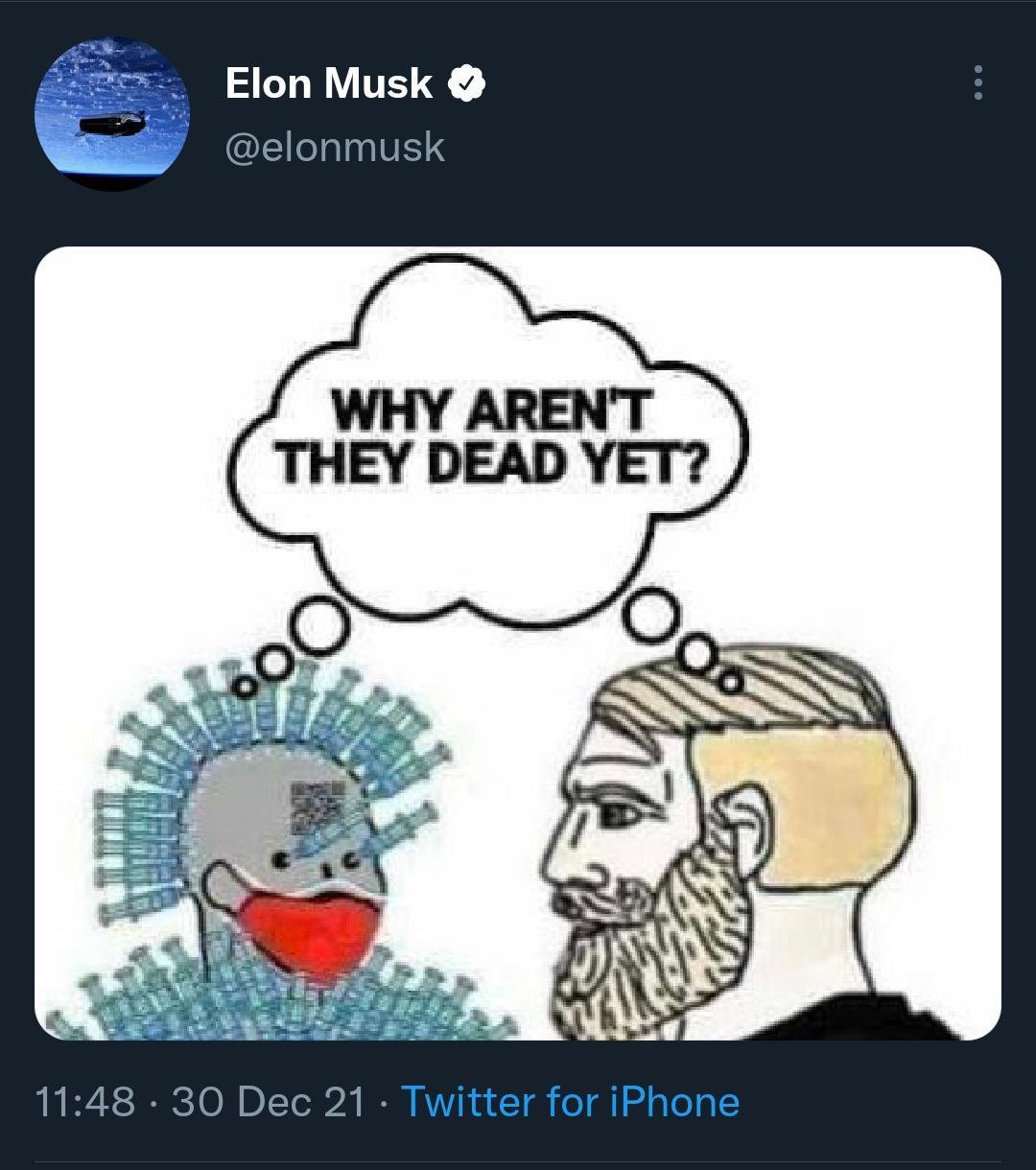The image size is (1036, 1170).
Task: Click the 30 Dec 21 date
Action: 268,1101
